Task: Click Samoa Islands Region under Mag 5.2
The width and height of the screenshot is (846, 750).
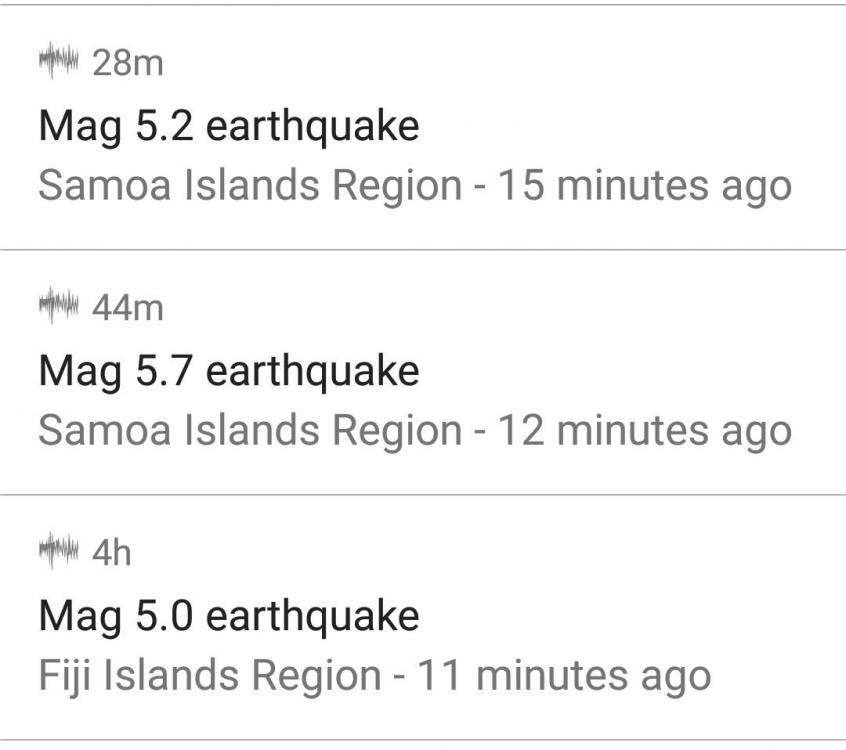Action: pos(250,186)
